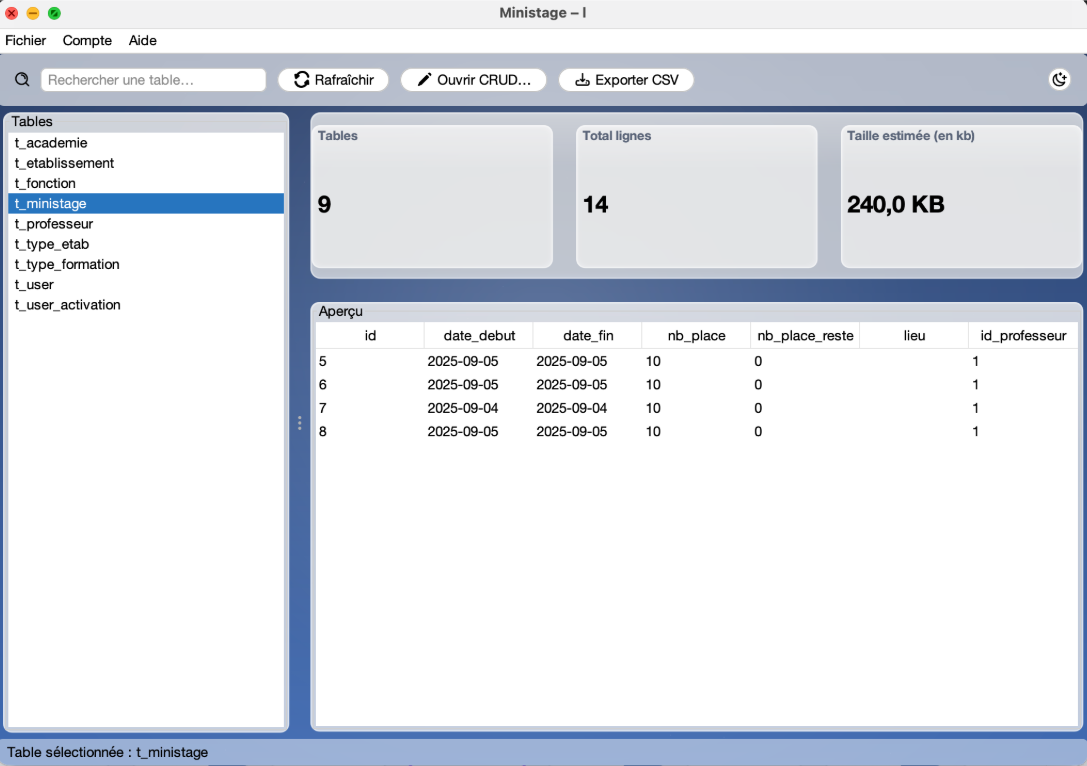The image size is (1087, 766).
Task: Toggle dark mode moon icon
Action: point(1059,80)
